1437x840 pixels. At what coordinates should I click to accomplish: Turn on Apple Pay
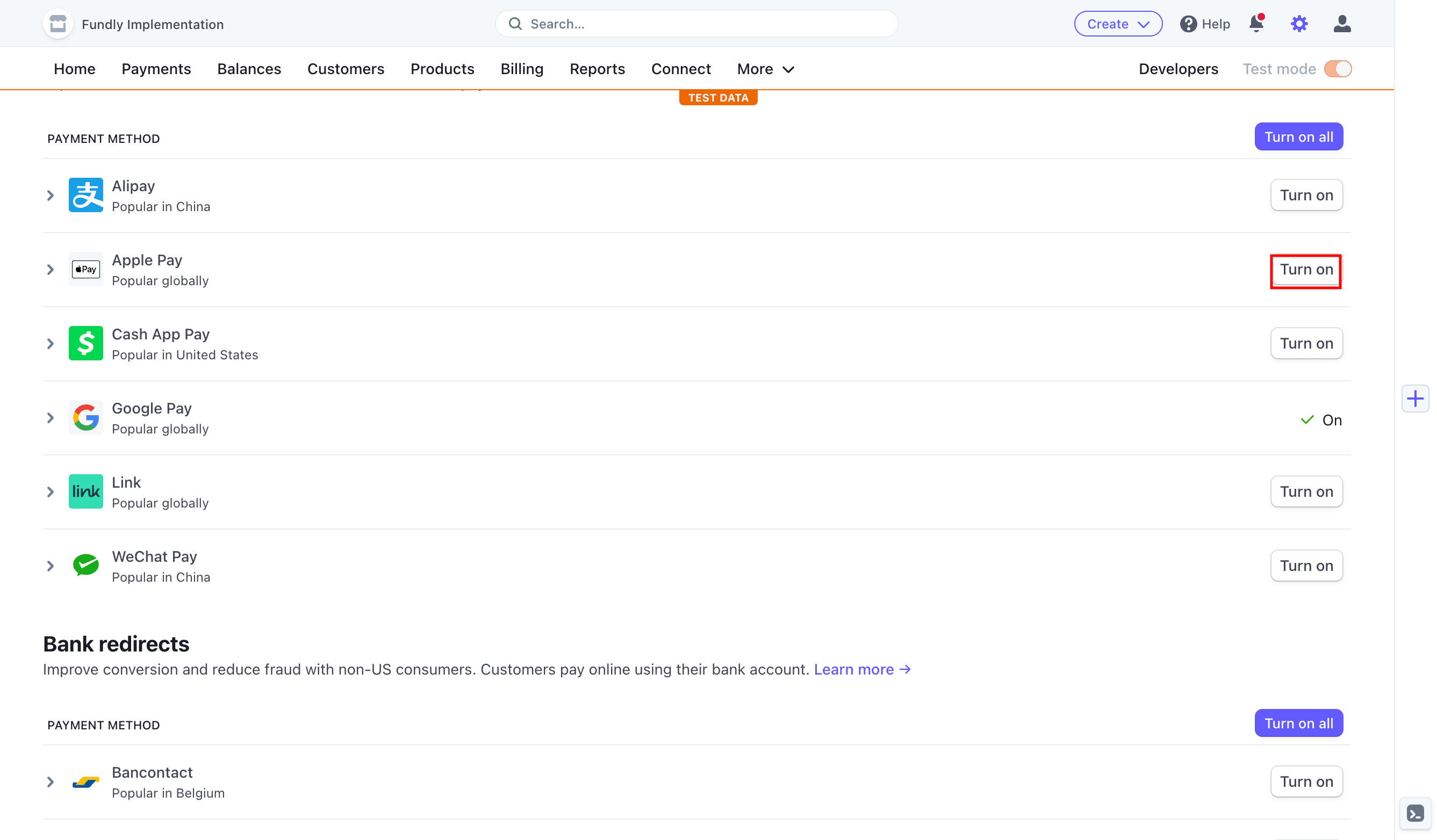[x=1306, y=269]
